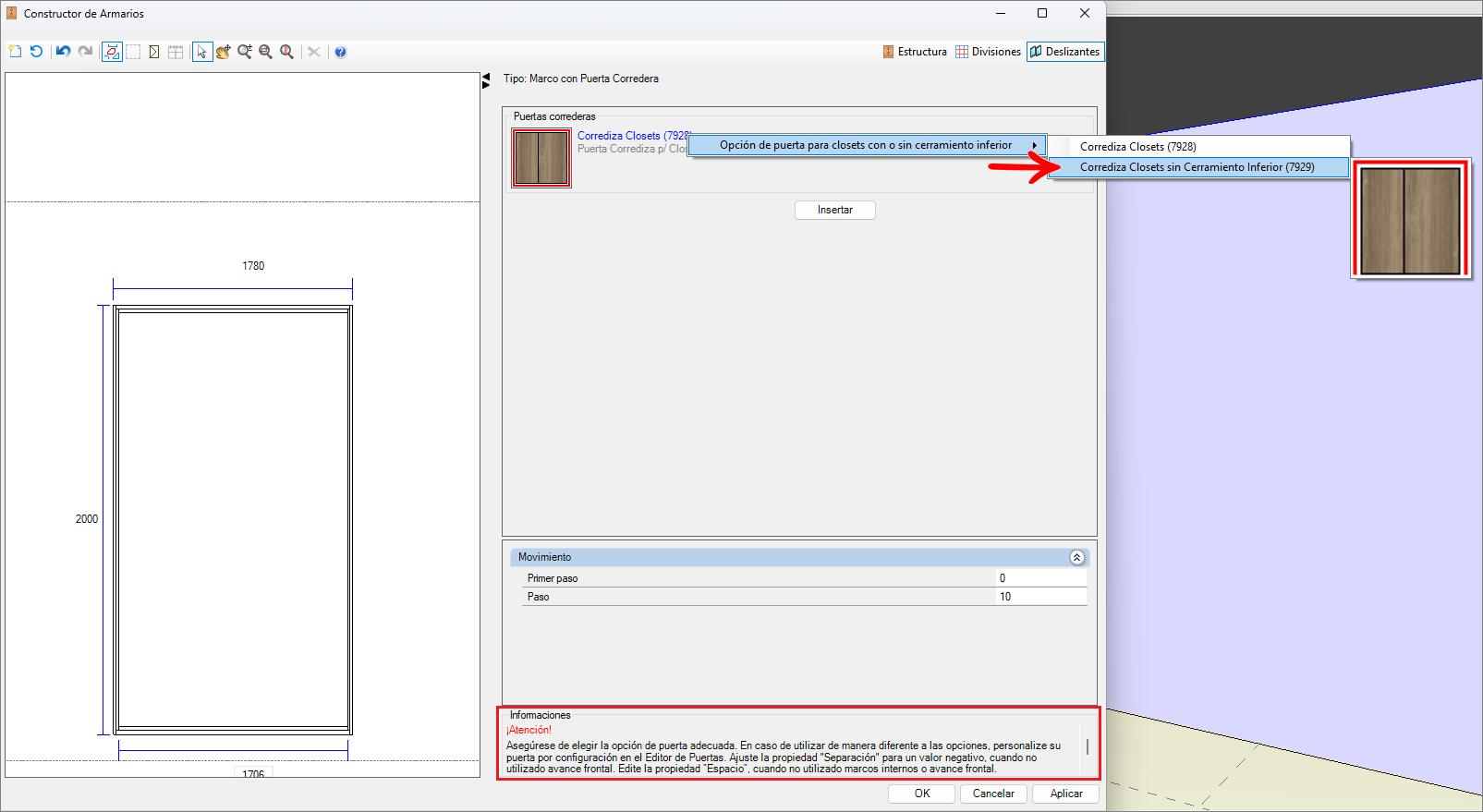The image size is (1483, 812).
Task: Click the OK button
Action: [922, 794]
